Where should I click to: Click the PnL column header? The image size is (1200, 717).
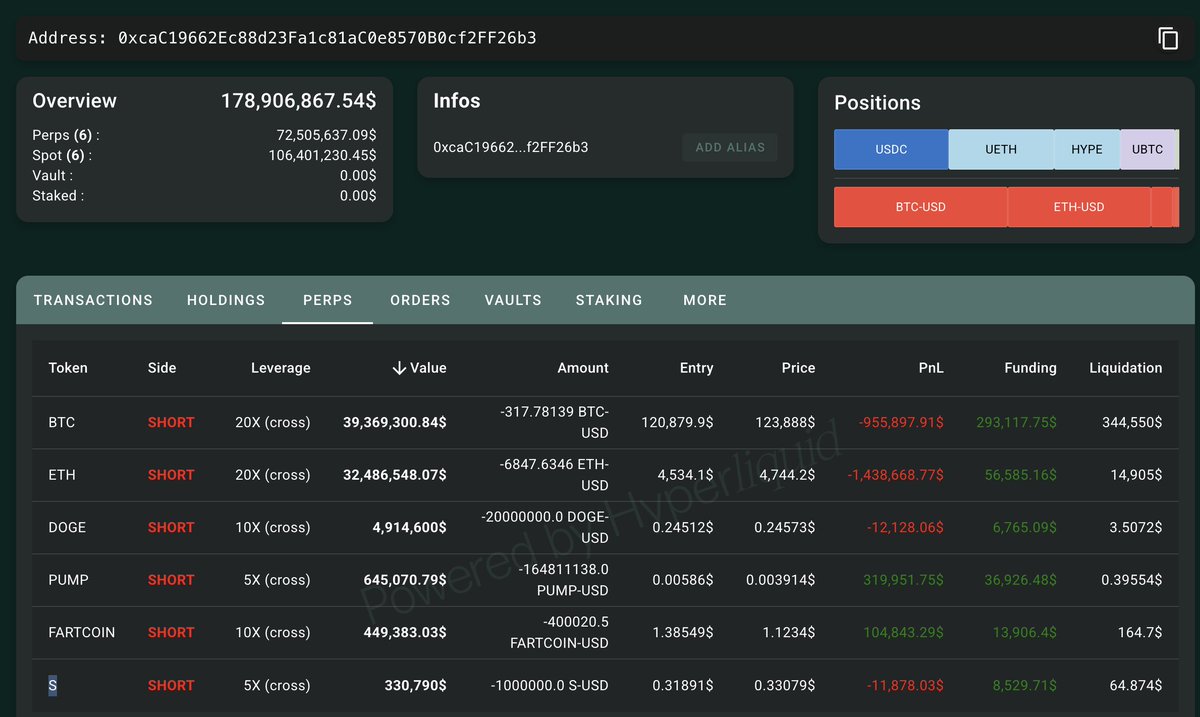(x=930, y=368)
